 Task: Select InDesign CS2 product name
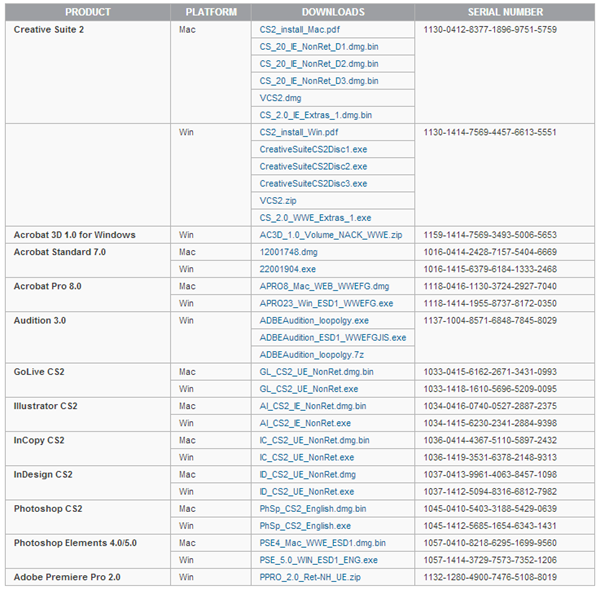click(x=43, y=475)
